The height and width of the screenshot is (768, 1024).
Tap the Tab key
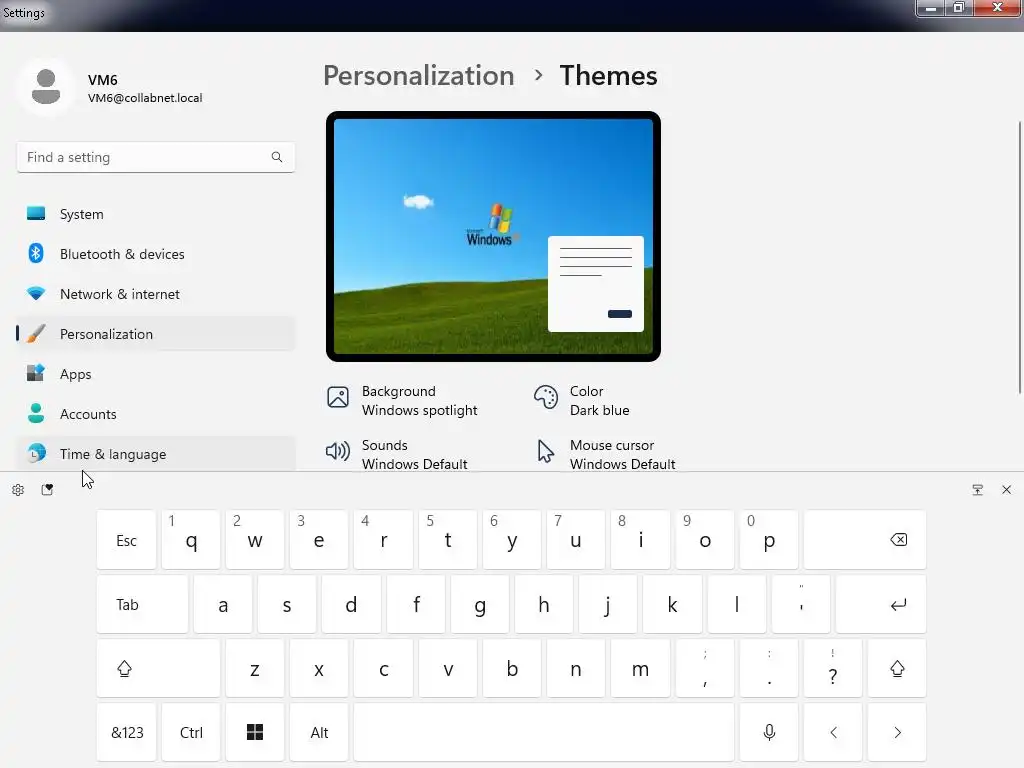pos(142,604)
